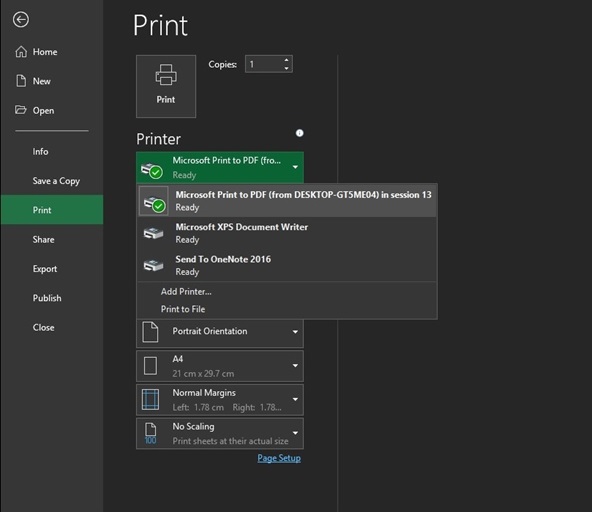This screenshot has height=512, width=592.
Task: Select Print to File option
Action: 287,309
